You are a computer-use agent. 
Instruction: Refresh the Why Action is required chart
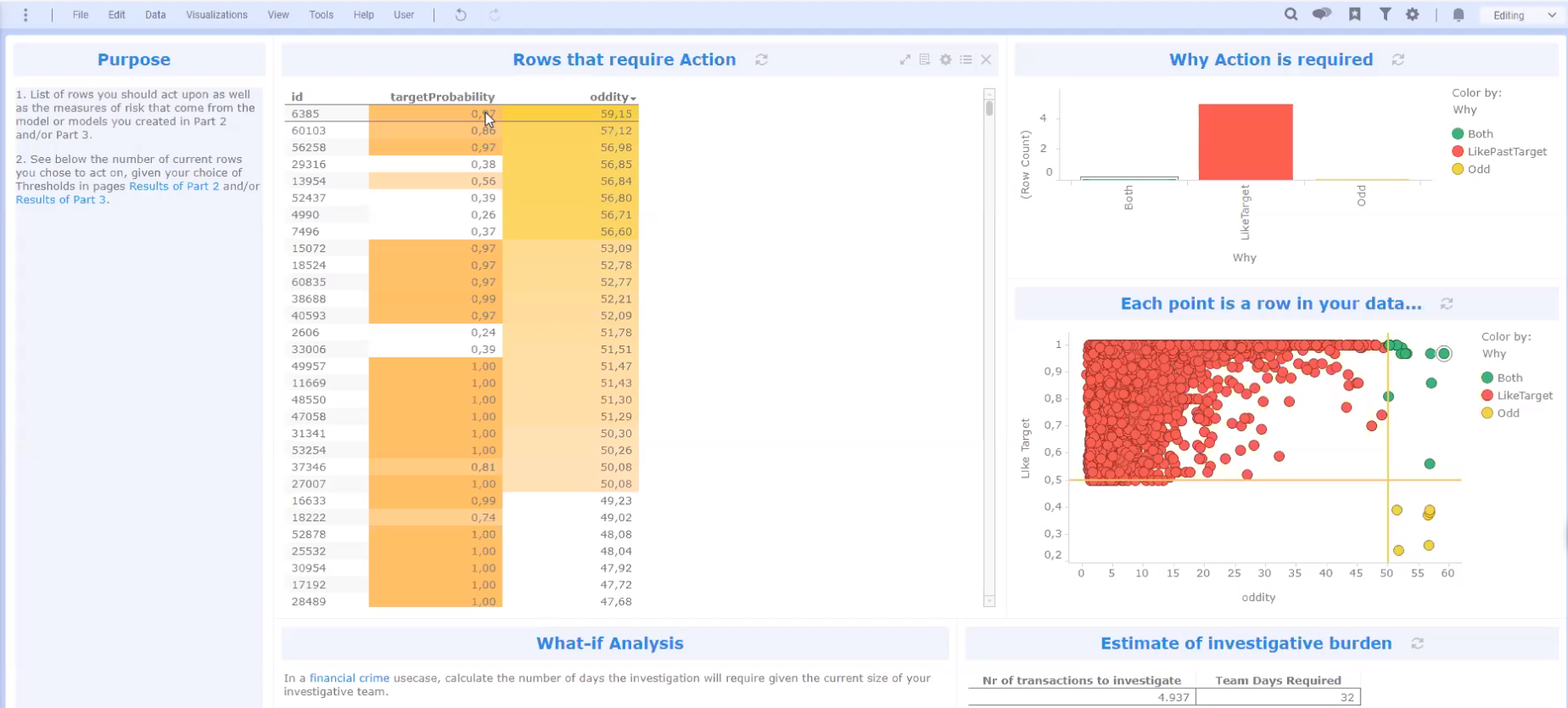pos(1398,59)
